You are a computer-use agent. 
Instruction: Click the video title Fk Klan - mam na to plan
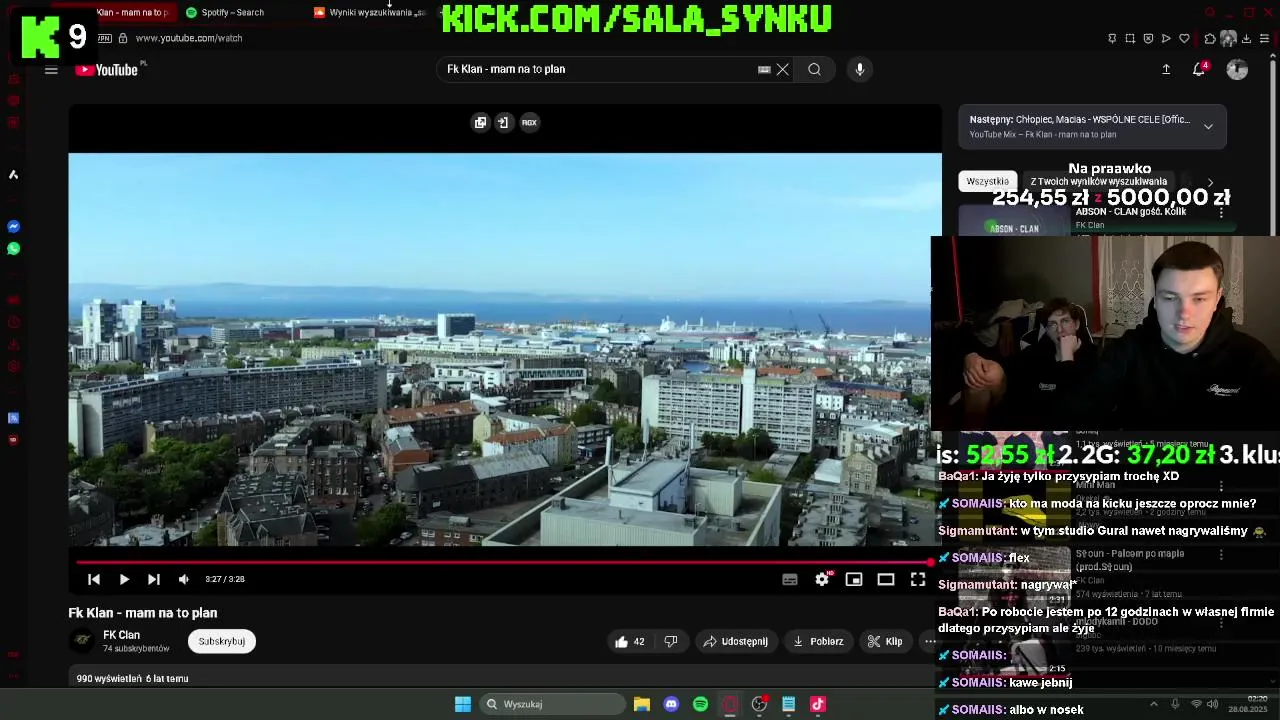click(x=143, y=613)
